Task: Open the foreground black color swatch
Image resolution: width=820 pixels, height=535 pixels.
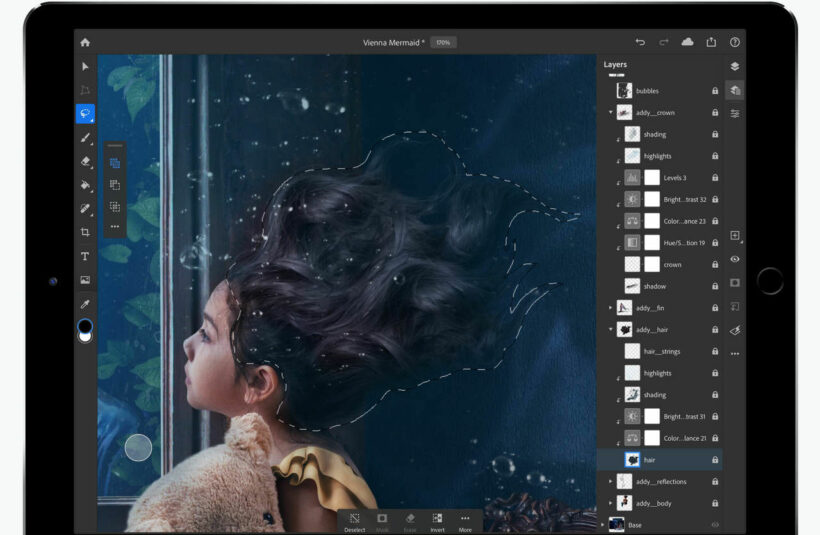Action: coord(85,326)
